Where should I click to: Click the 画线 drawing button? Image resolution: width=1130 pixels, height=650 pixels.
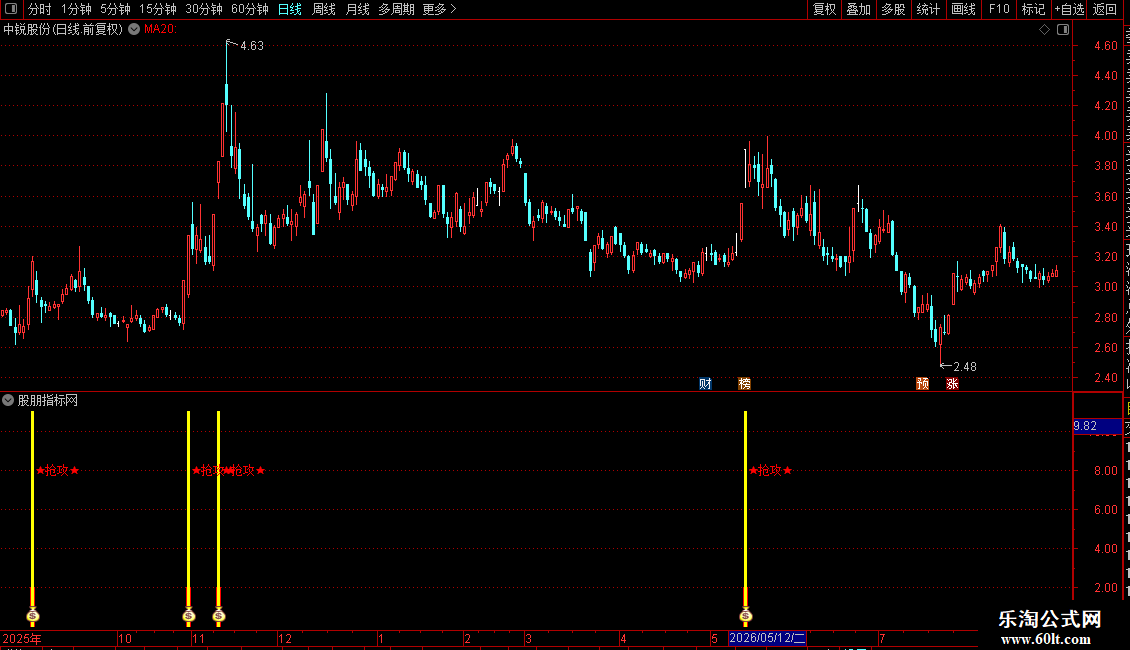[963, 9]
